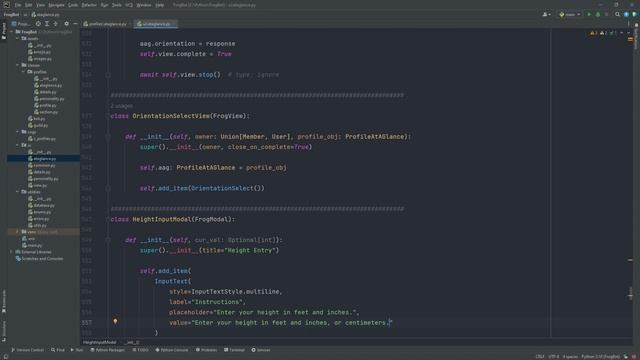Open the Problems tool window
The width and height of the screenshot is (640, 360).
point(207,350)
